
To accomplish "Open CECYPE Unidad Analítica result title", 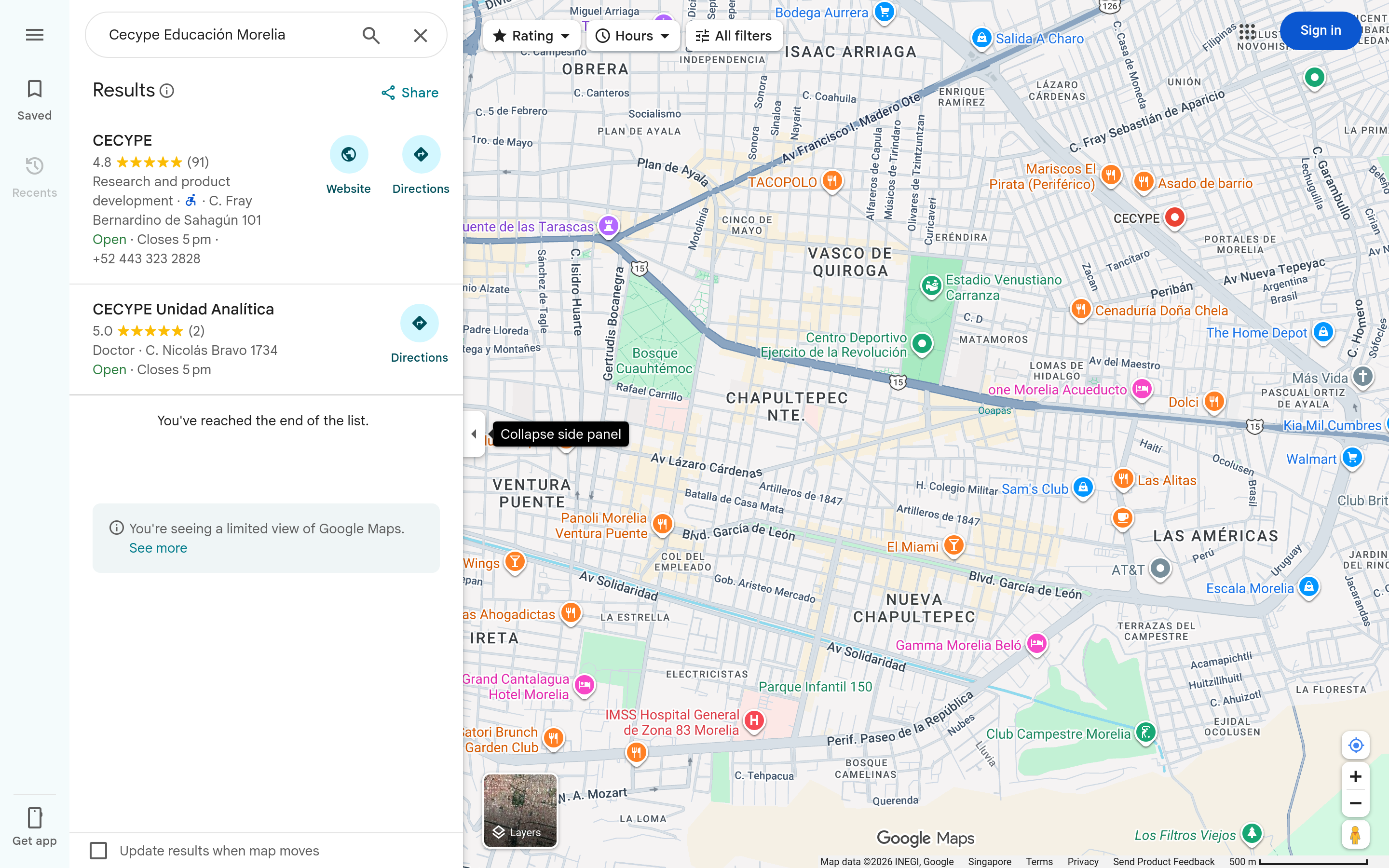I will (183, 310).
